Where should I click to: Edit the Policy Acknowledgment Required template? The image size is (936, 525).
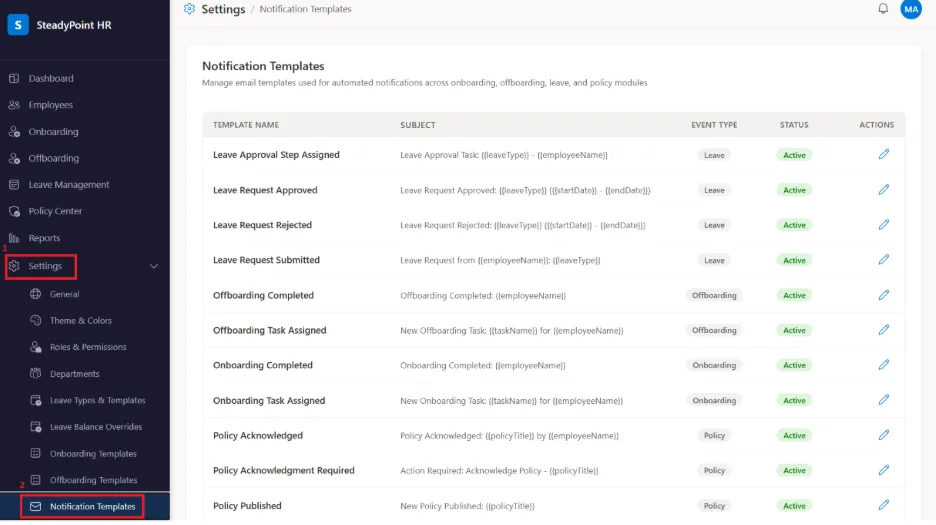(883, 470)
